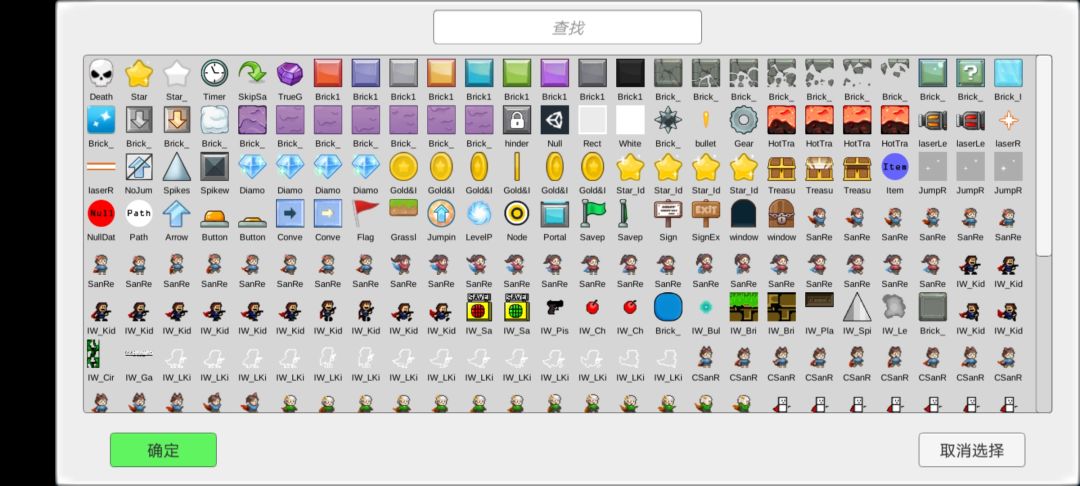The width and height of the screenshot is (1080, 486).
Task: Select the bullet item
Action: click(705, 120)
